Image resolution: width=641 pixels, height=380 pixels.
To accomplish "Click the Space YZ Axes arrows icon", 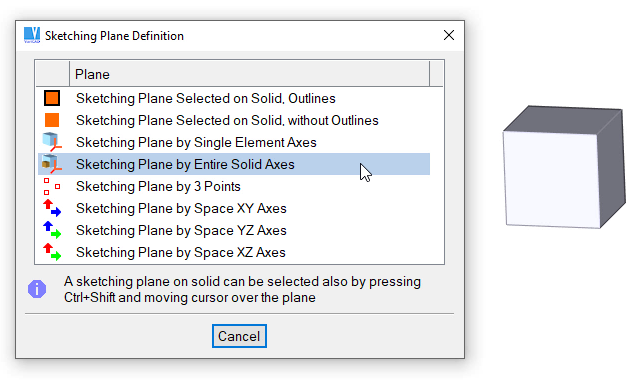I will coord(52,230).
